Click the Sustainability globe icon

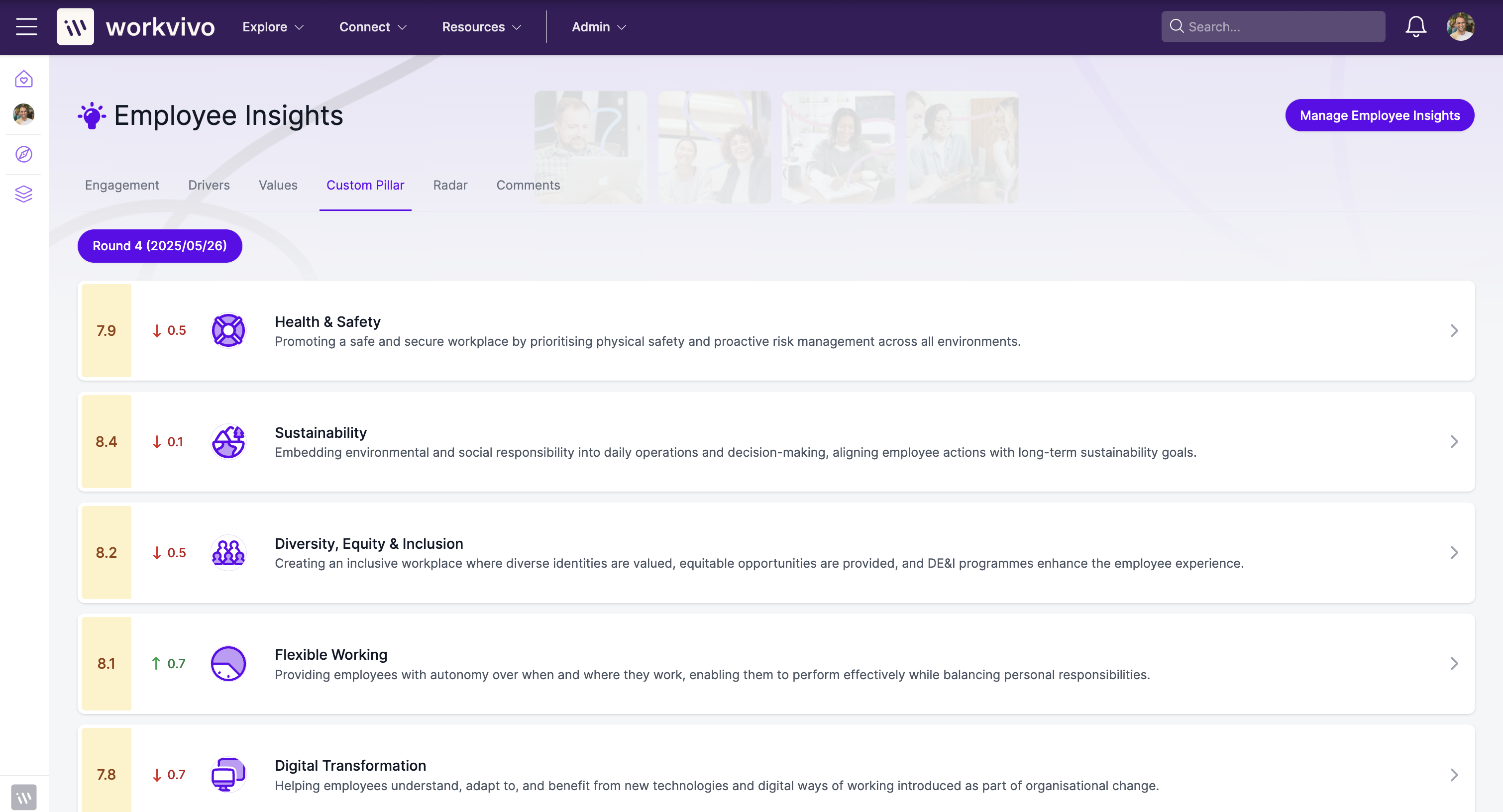(x=228, y=442)
